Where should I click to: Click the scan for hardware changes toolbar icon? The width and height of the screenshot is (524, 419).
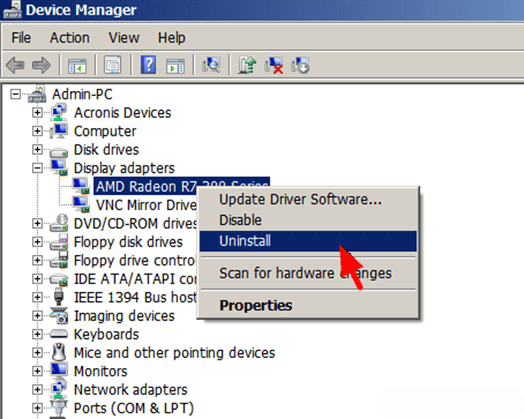click(211, 64)
